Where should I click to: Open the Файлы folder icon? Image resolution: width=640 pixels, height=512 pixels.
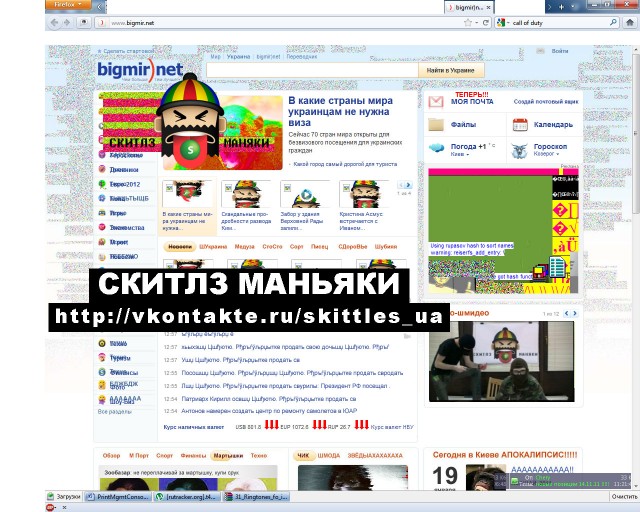click(x=436, y=126)
